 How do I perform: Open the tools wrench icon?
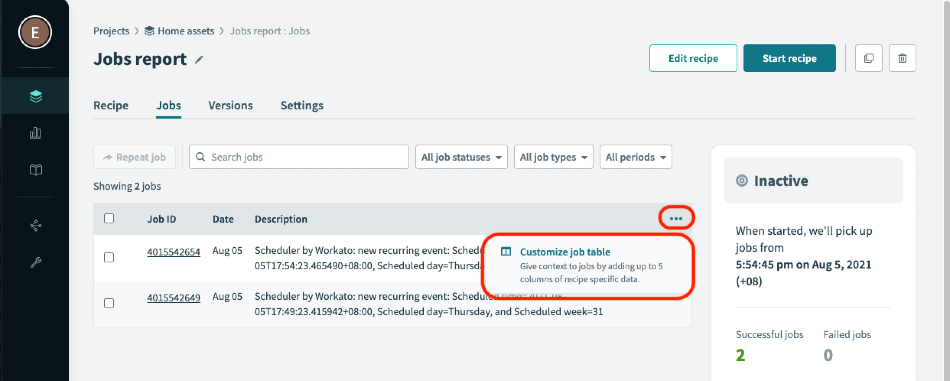pyautogui.click(x=36, y=262)
